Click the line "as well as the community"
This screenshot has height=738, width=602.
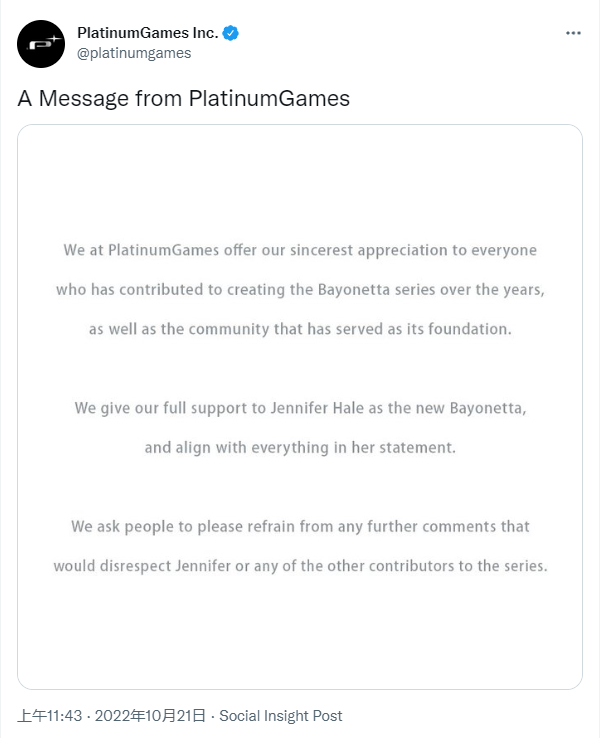[x=300, y=329]
